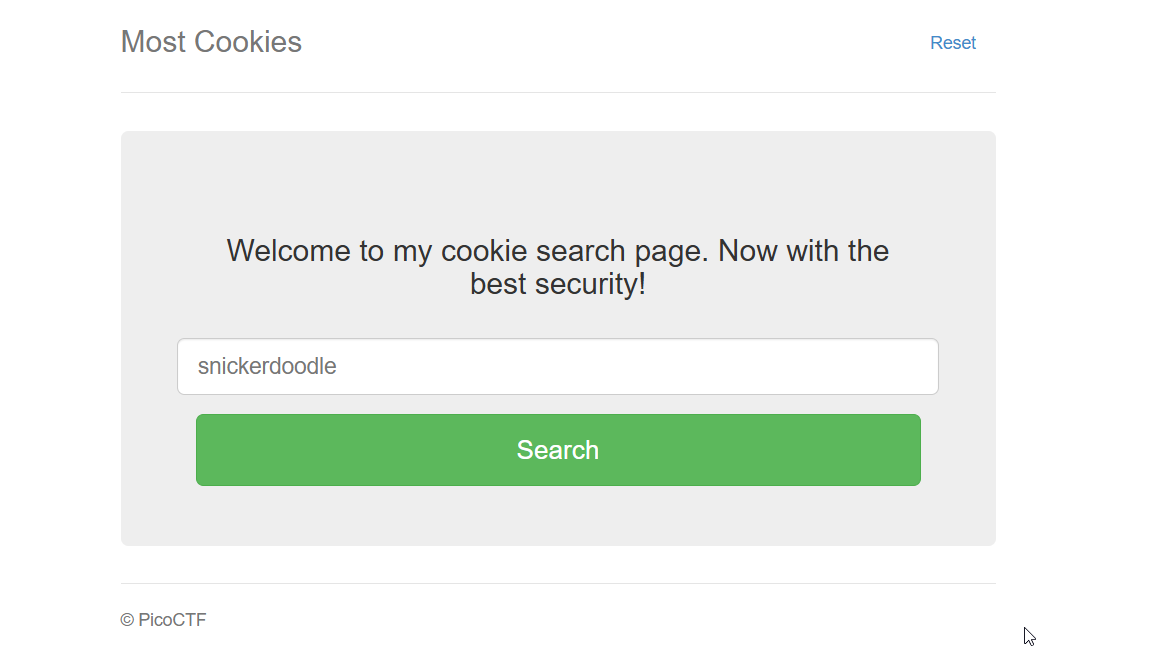Click the word "Most" in the title
Screen dimensions: 1176x650
click(153, 42)
